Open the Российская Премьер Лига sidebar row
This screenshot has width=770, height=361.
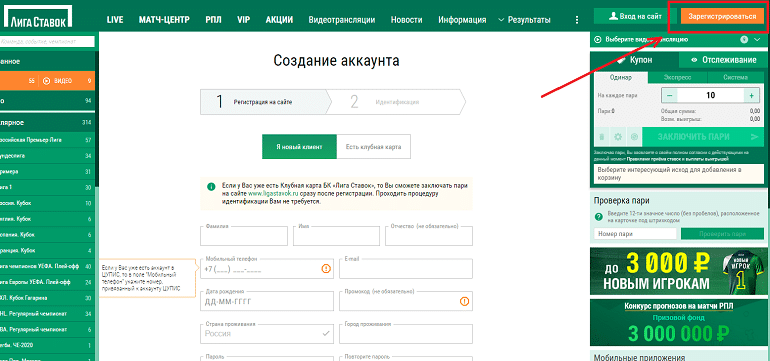coord(48,140)
